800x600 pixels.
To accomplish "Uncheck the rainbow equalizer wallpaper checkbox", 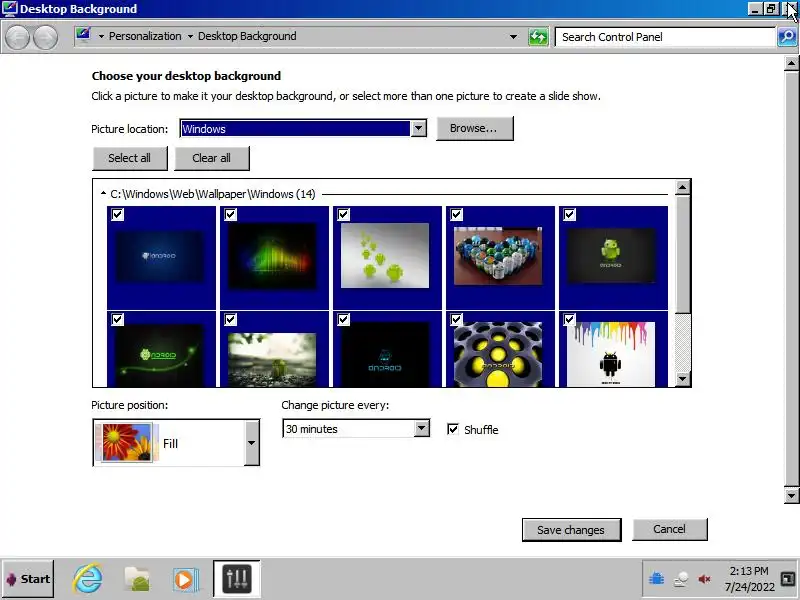I will point(231,214).
